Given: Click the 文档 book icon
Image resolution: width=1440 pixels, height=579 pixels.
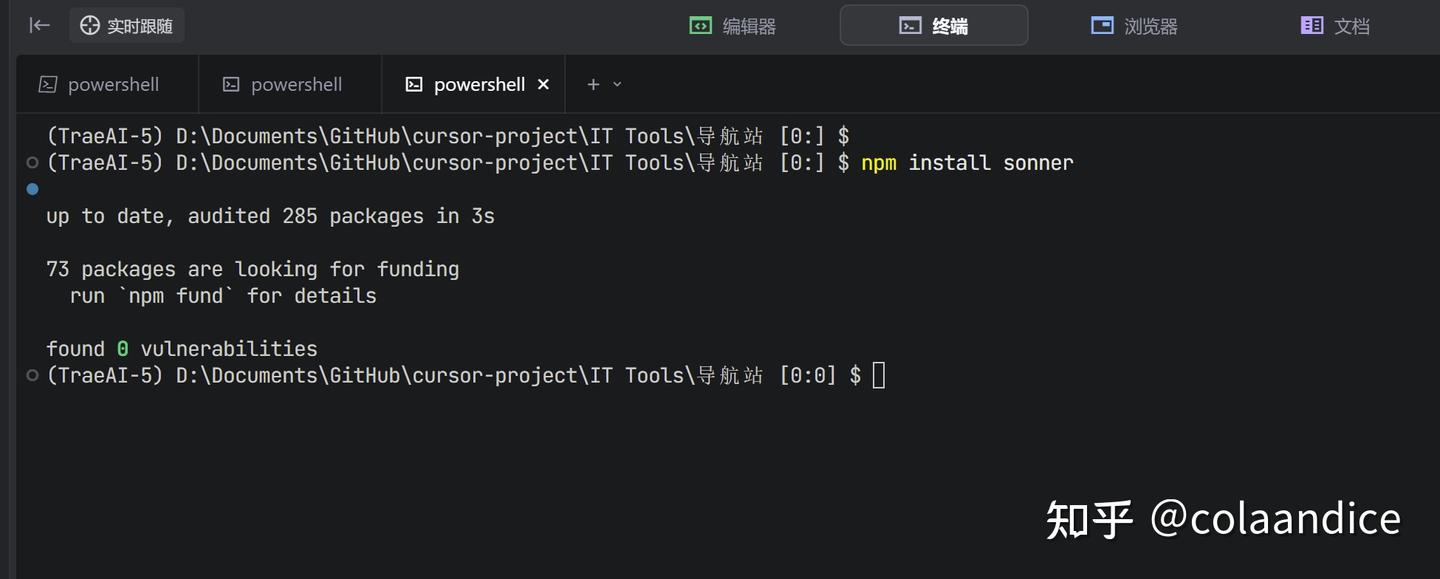Looking at the screenshot, I should click(1311, 26).
